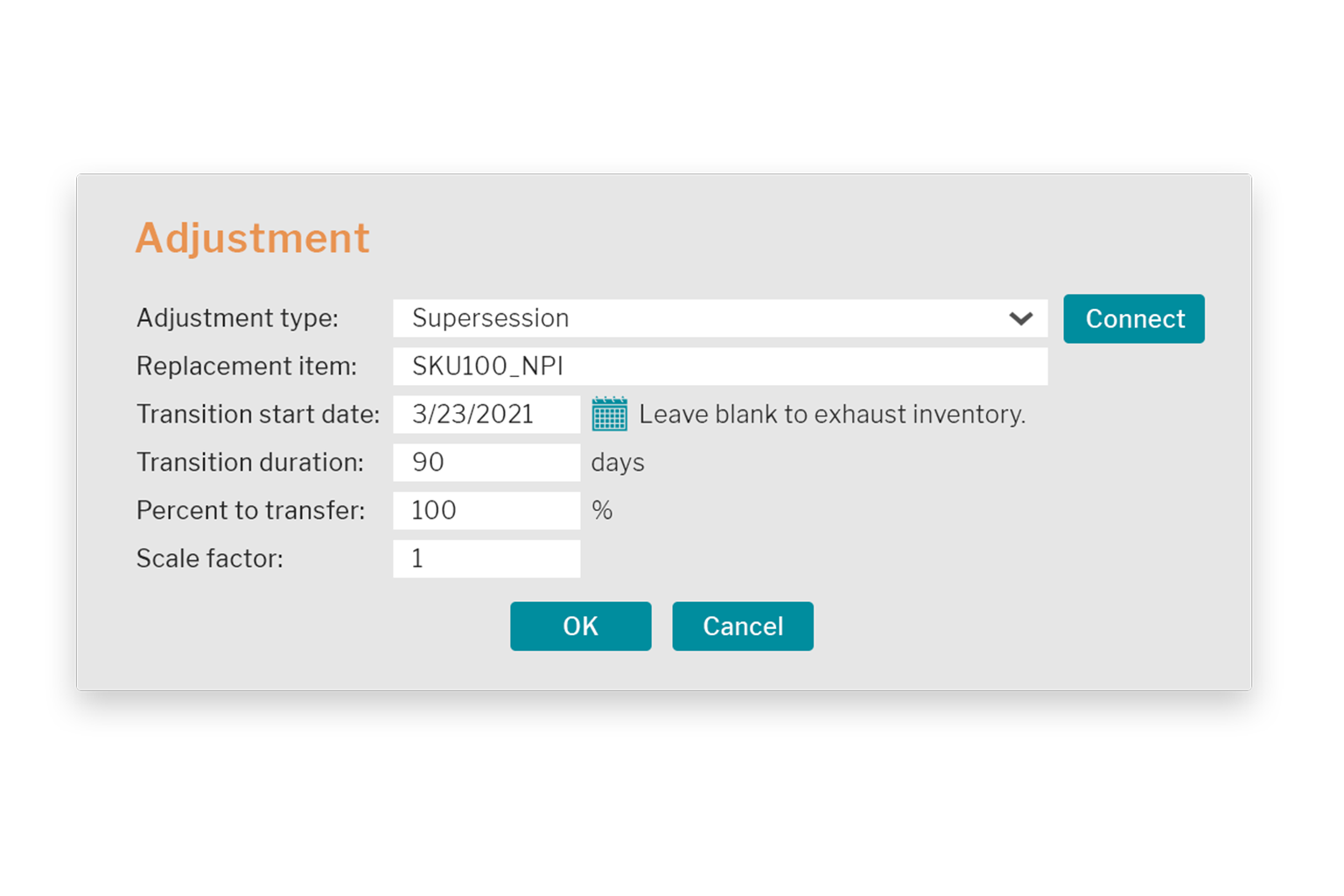
Task: Select the Transition duration input showing 90
Action: [486, 463]
